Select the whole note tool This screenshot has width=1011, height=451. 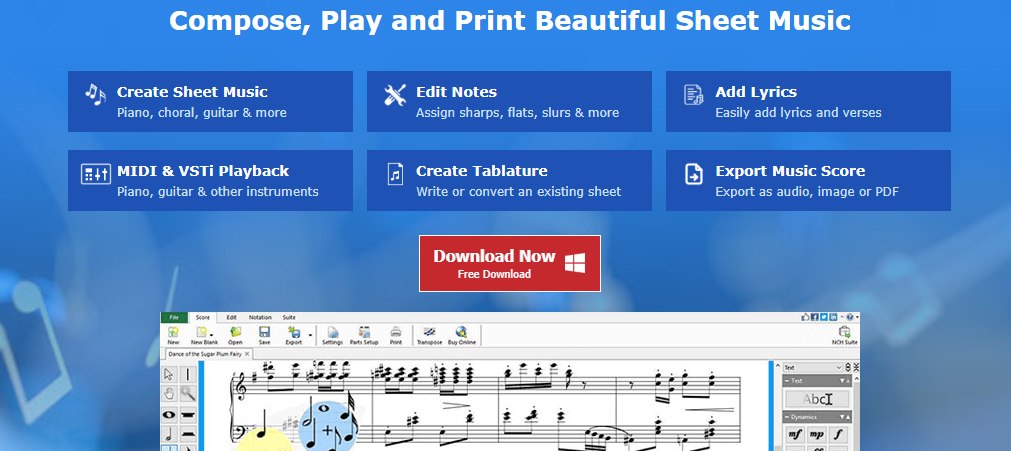[169, 415]
